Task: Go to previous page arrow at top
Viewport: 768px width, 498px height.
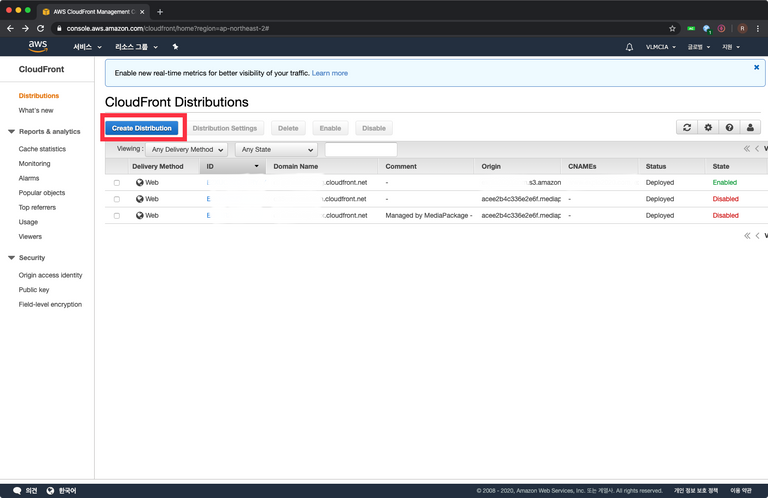Action: [757, 149]
